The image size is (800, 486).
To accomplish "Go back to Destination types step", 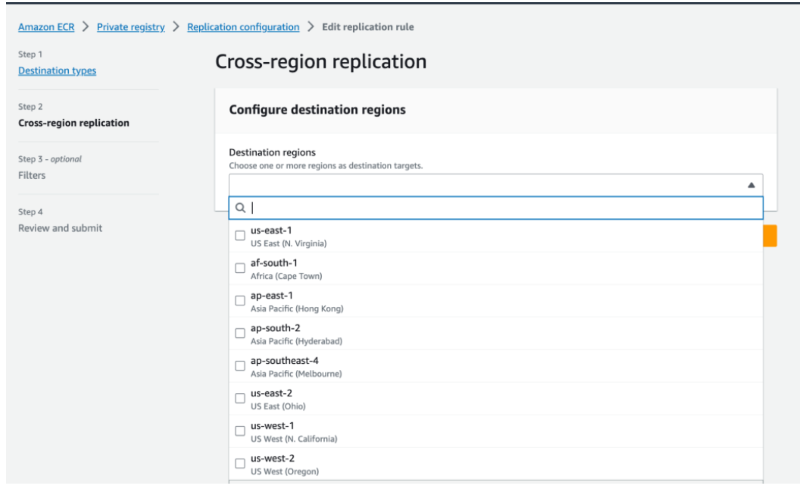I will tap(57, 71).
